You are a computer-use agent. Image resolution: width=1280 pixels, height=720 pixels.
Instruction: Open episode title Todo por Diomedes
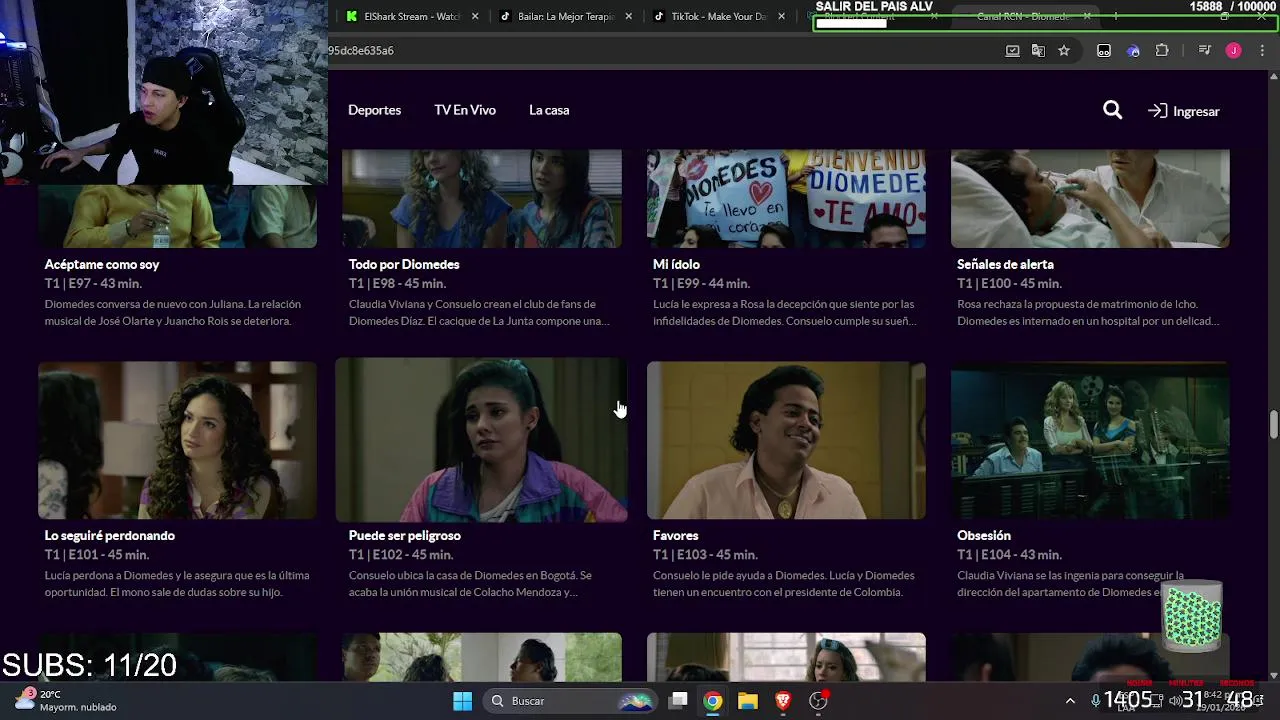[404, 264]
